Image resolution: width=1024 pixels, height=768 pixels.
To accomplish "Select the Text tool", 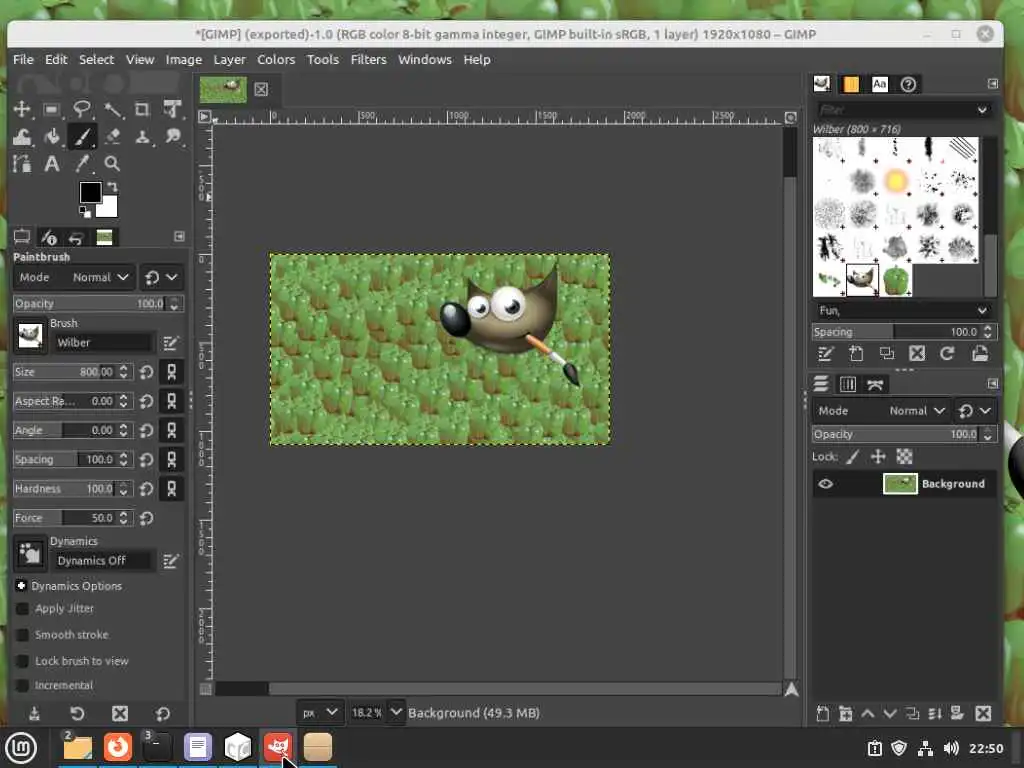I will coord(52,163).
